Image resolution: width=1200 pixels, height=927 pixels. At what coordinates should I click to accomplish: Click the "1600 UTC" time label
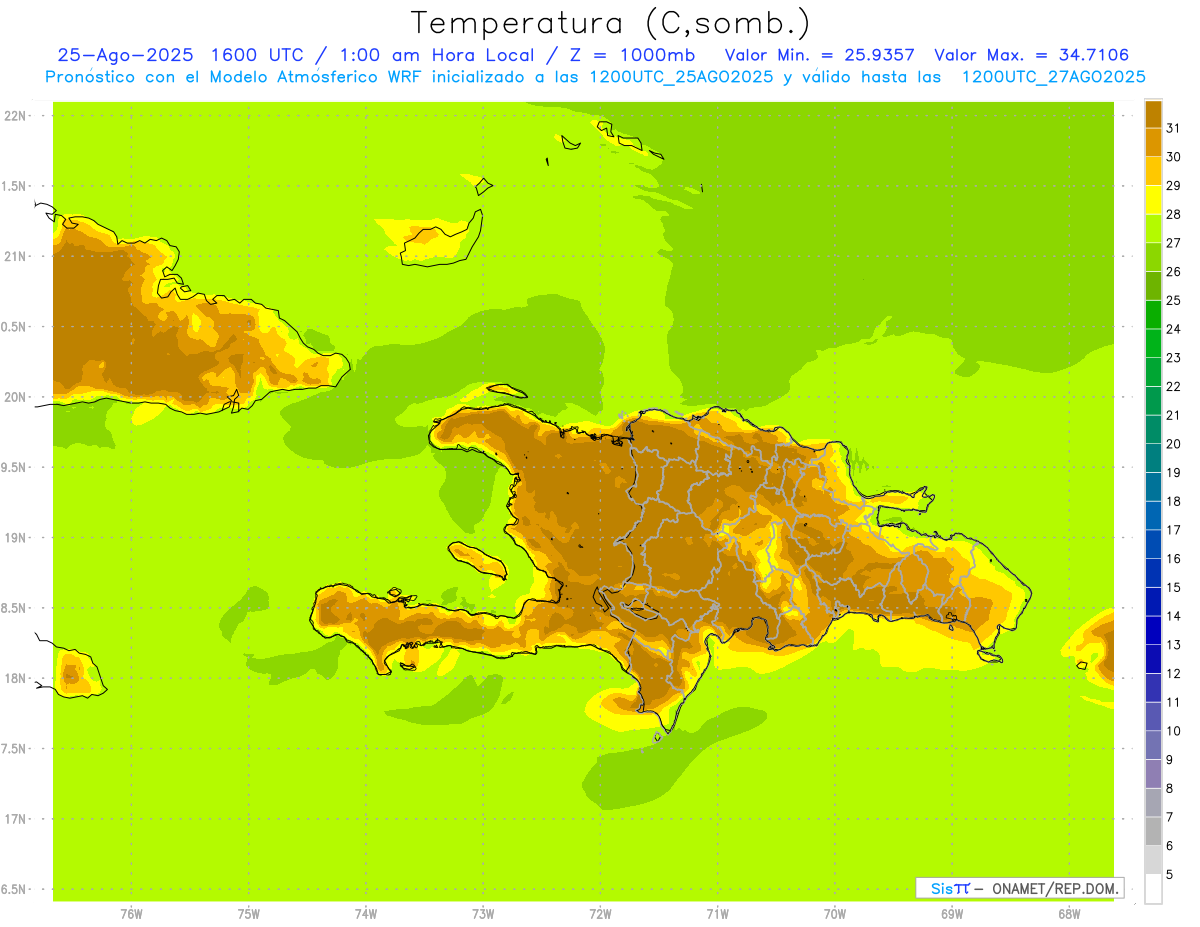tap(257, 55)
